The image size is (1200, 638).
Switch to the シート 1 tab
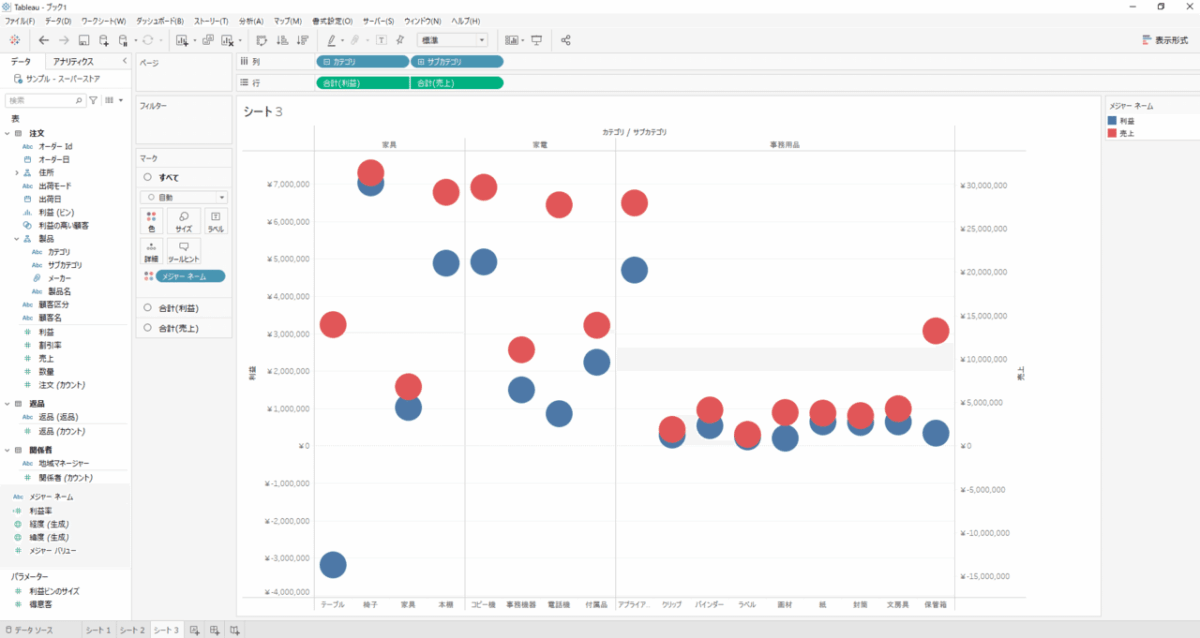(x=98, y=630)
